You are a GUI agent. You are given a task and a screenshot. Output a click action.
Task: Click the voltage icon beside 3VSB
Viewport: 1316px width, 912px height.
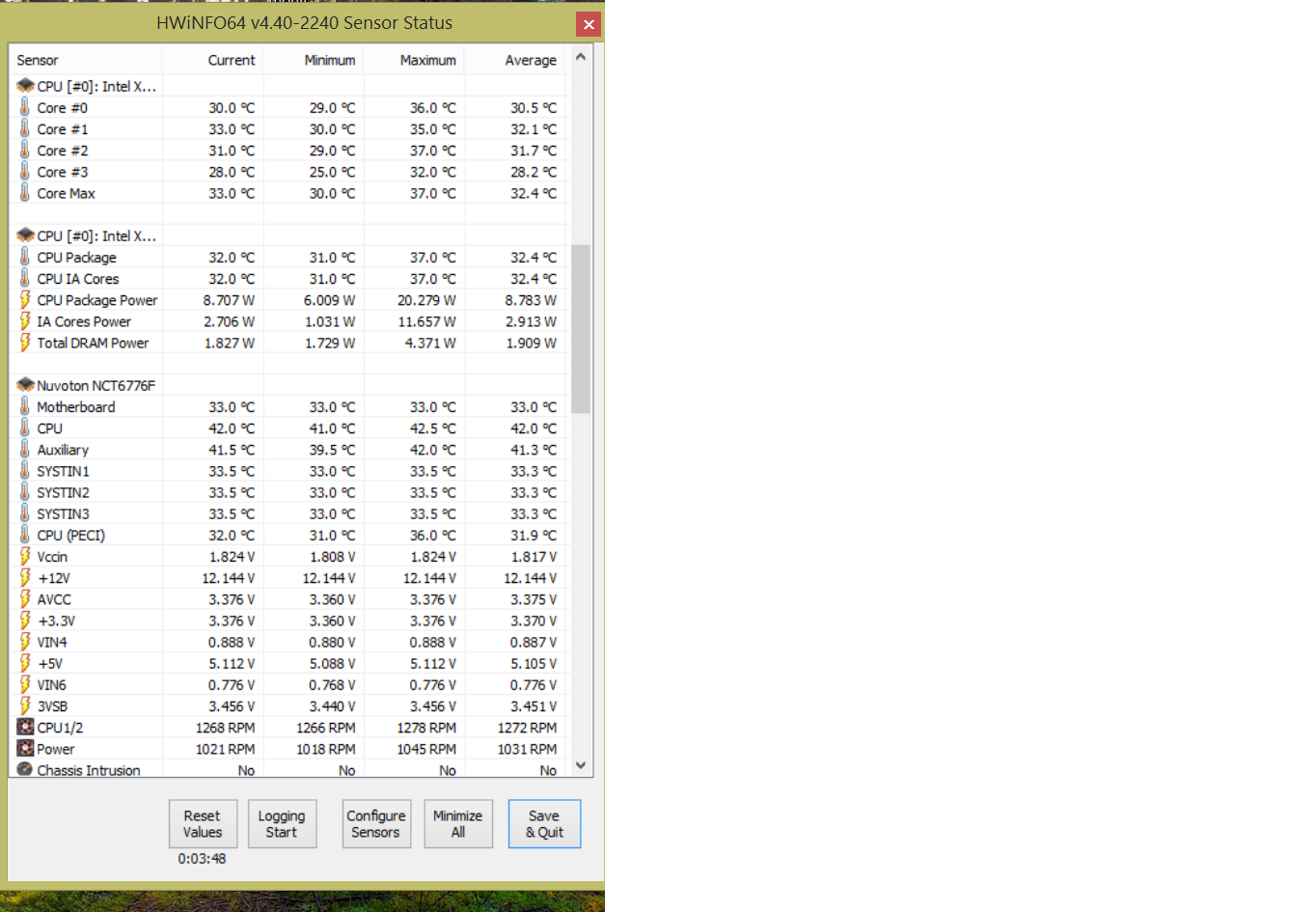tap(25, 705)
